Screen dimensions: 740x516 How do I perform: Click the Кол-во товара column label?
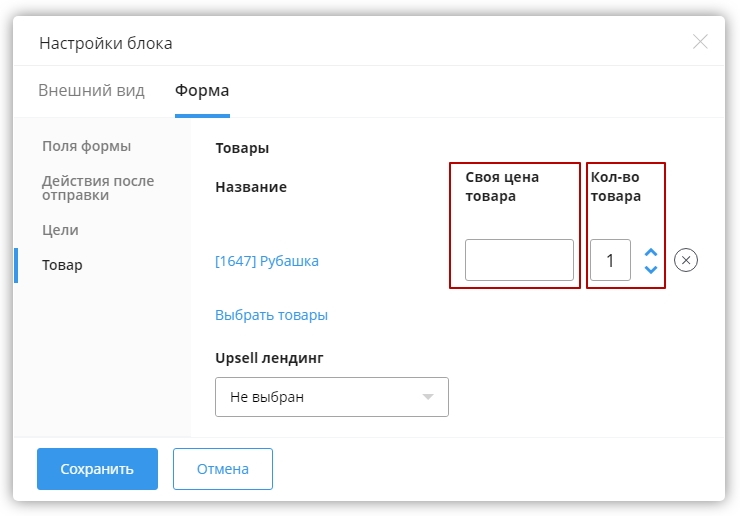(x=616, y=187)
